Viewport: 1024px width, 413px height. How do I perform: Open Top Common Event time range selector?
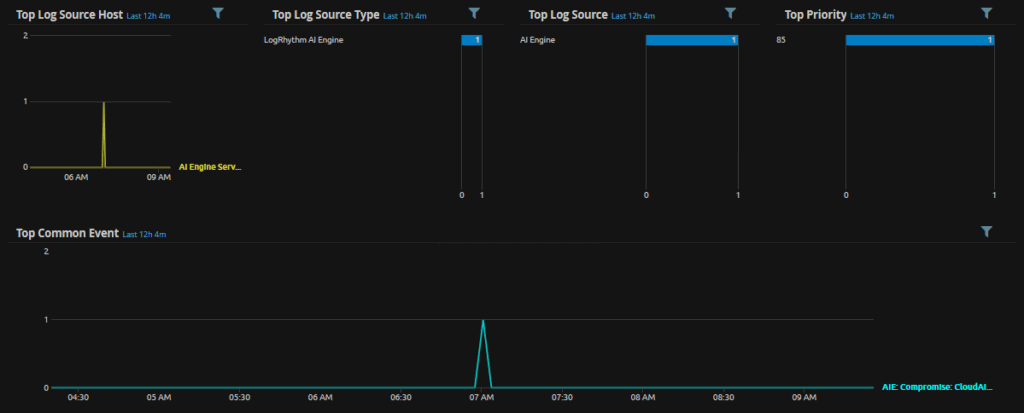[144, 234]
